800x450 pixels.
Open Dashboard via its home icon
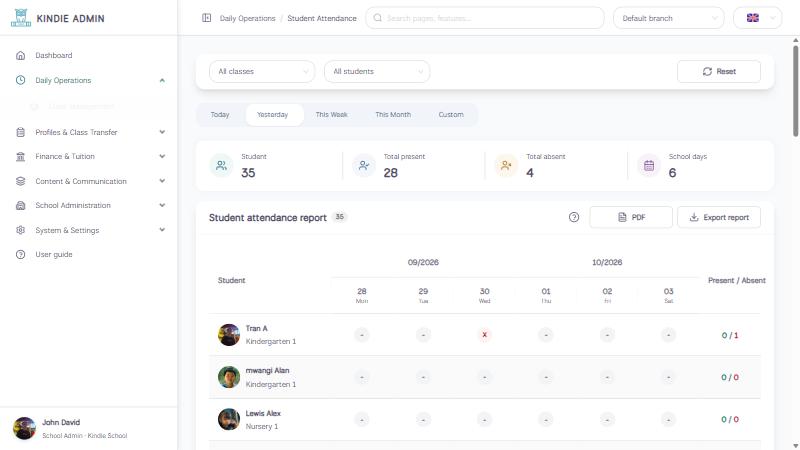pos(20,55)
